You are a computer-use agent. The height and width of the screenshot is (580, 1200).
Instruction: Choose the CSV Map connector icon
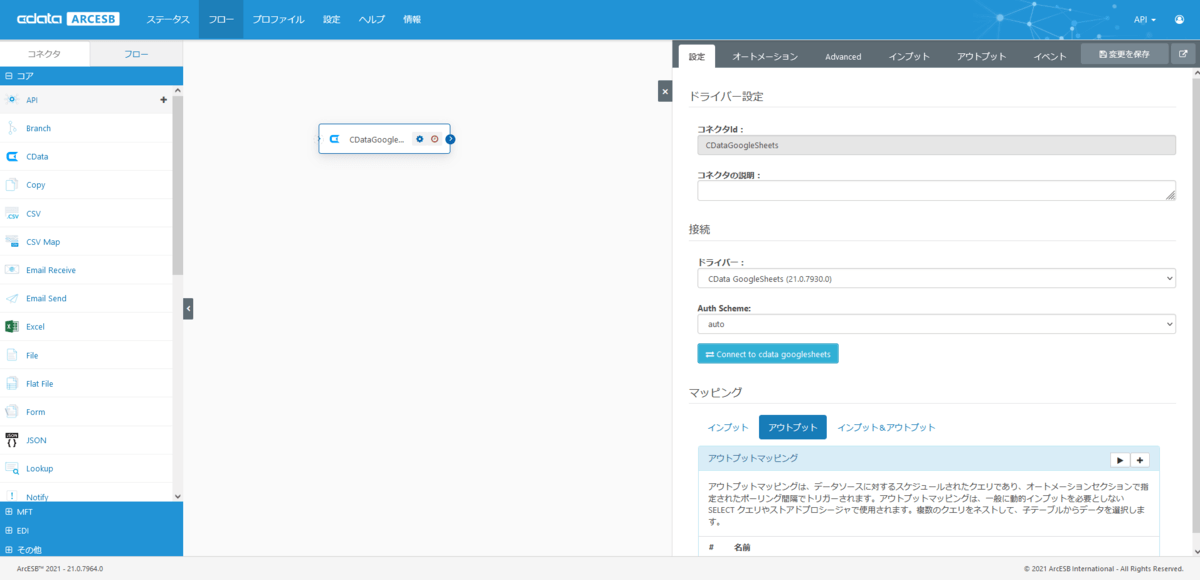tap(12, 241)
